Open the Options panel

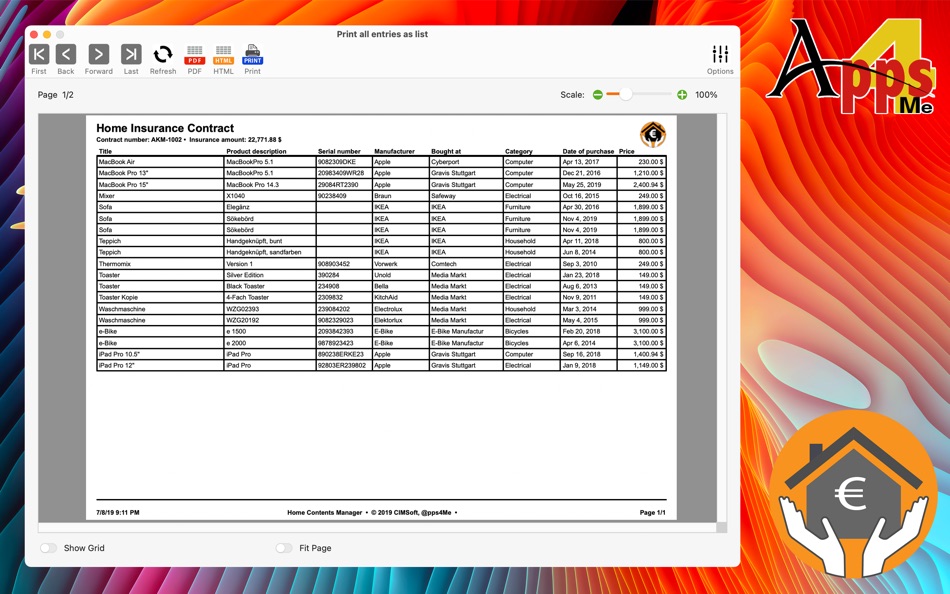click(720, 55)
